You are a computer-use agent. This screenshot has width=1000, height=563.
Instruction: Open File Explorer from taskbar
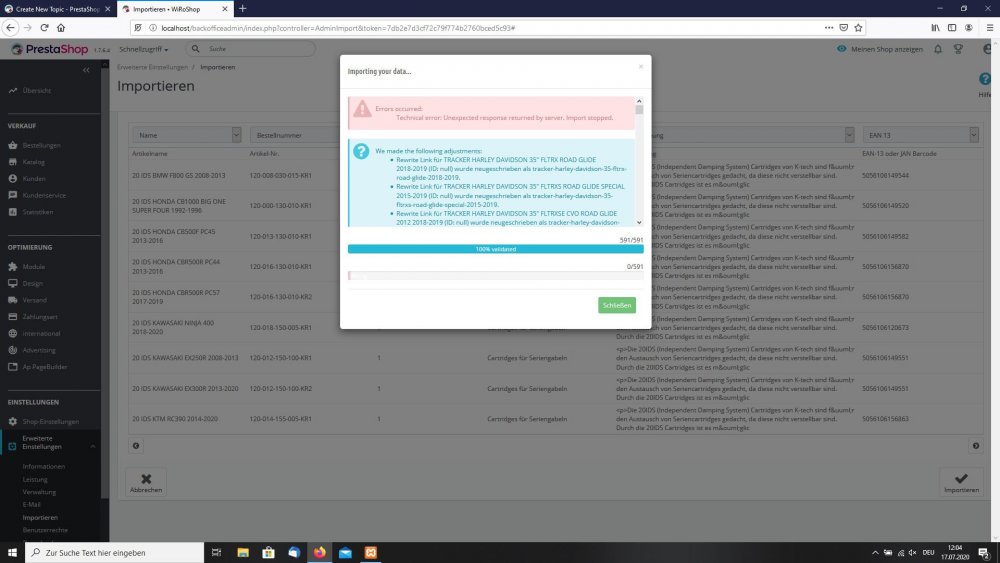click(x=243, y=553)
